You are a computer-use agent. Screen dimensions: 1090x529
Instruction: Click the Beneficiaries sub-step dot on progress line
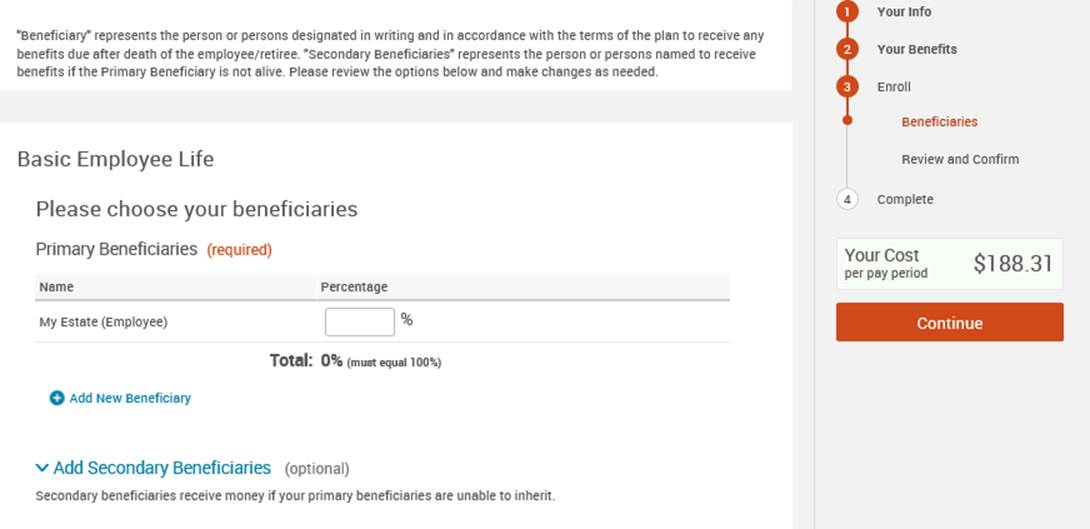pos(848,121)
